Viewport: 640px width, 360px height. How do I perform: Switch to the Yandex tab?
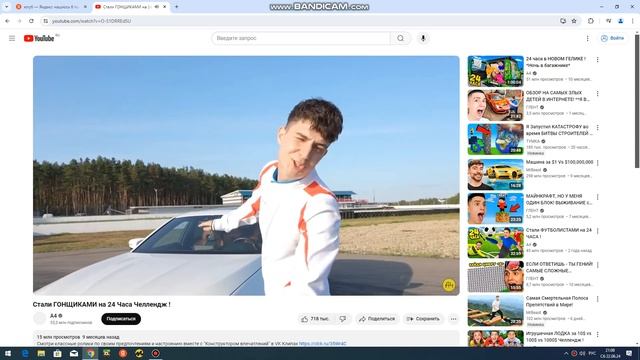[51, 7]
